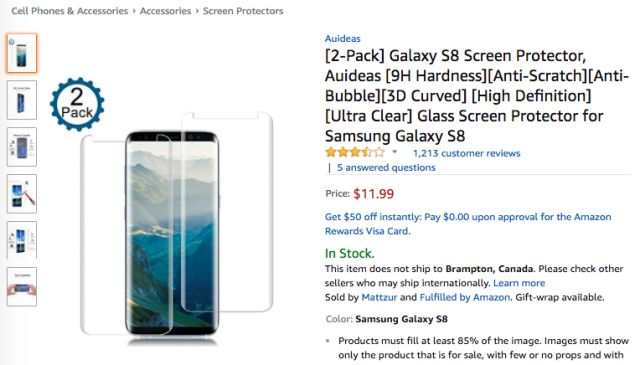Image resolution: width=640 pixels, height=365 pixels.
Task: Visit the Mattzur seller page
Action: [379, 297]
